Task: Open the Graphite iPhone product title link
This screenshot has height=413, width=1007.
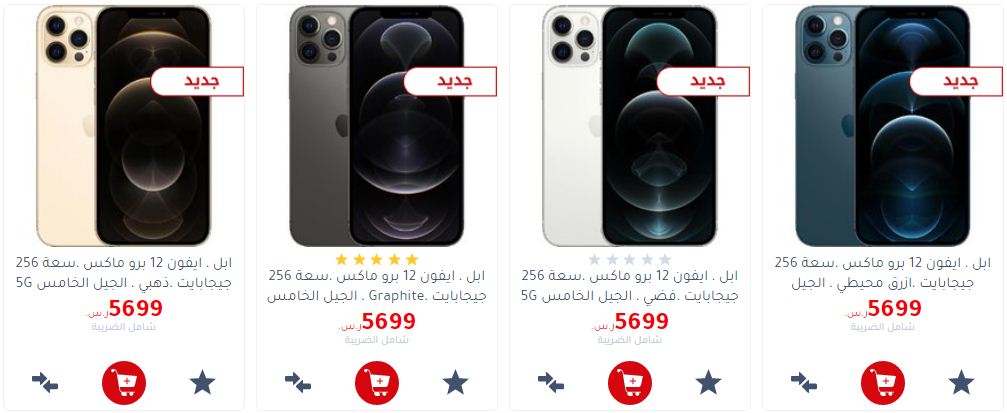Action: [x=377, y=286]
